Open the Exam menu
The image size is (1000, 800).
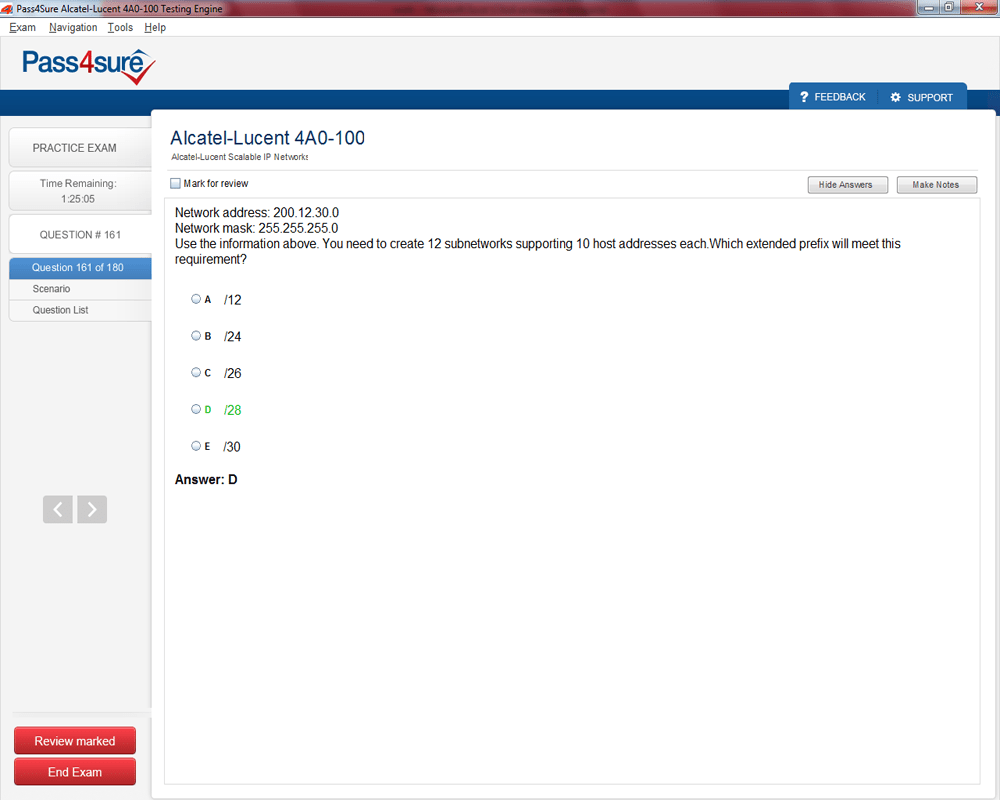click(22, 27)
